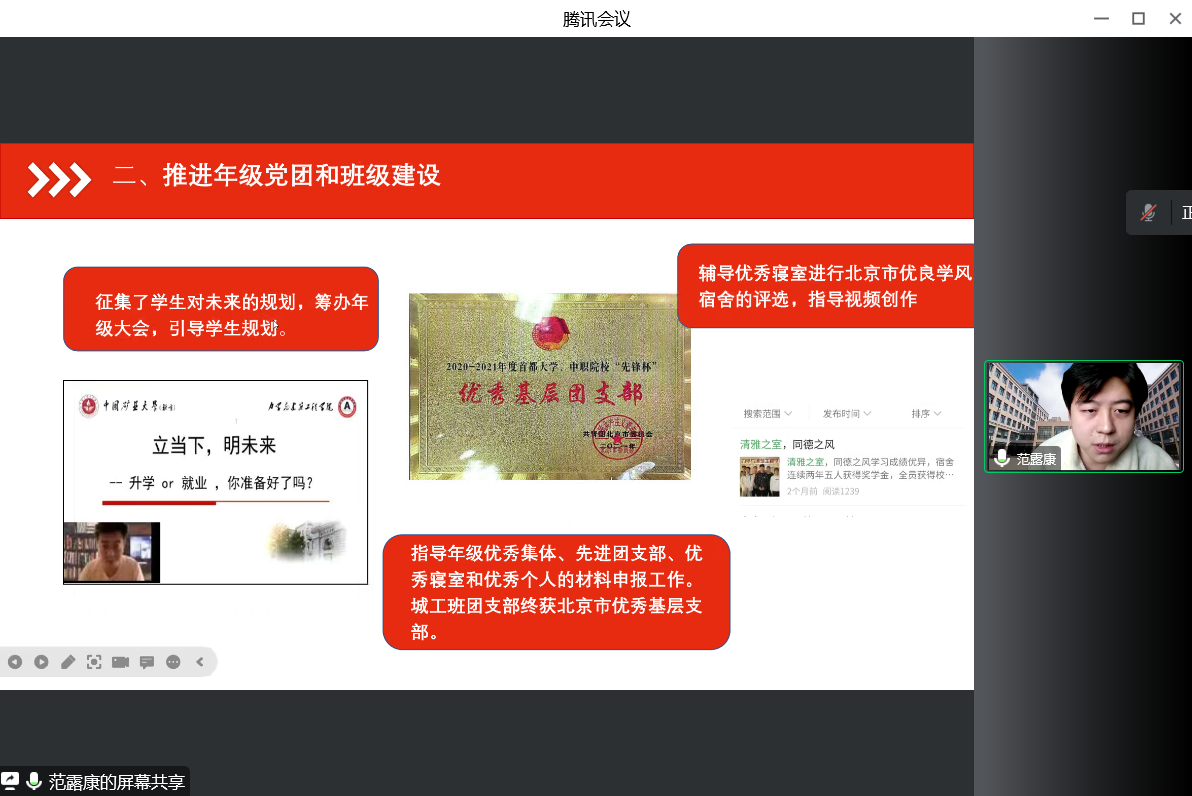Click the microphone icon beside the screen-sharing label

point(35,781)
